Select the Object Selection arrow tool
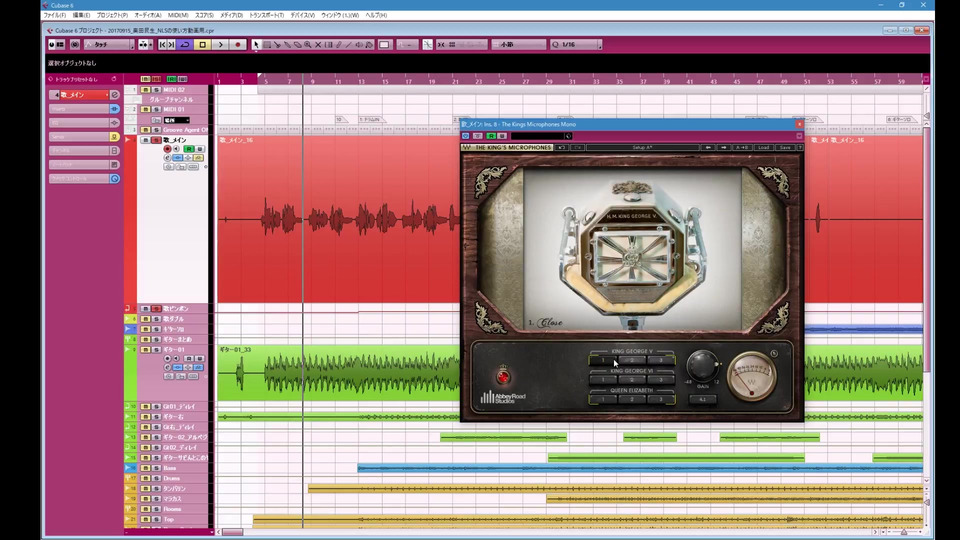Viewport: 960px width, 540px height. tap(256, 45)
